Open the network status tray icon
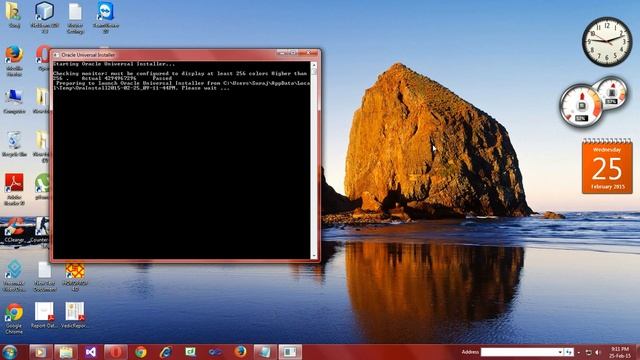This screenshot has width=640, height=360. (x=589, y=352)
